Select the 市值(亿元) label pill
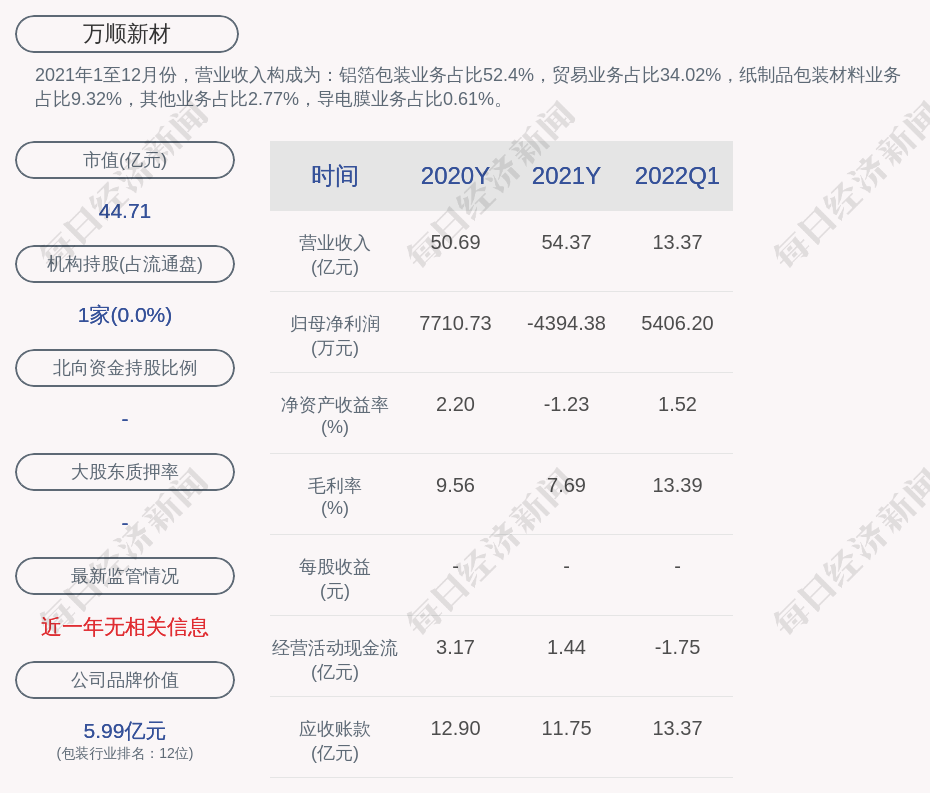Image resolution: width=930 pixels, height=793 pixels. [x=125, y=160]
